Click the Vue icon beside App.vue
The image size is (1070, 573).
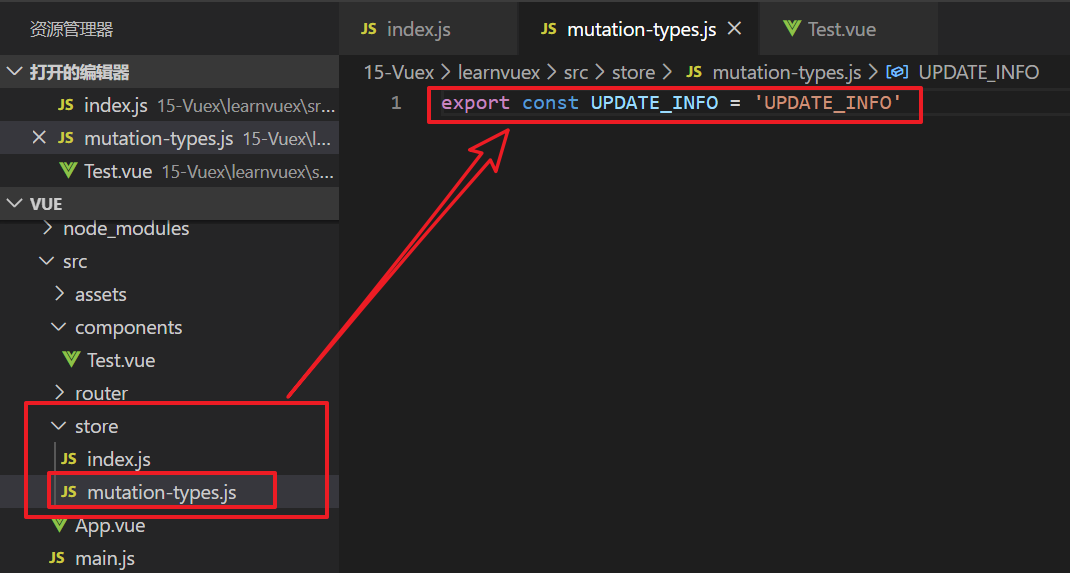60,525
